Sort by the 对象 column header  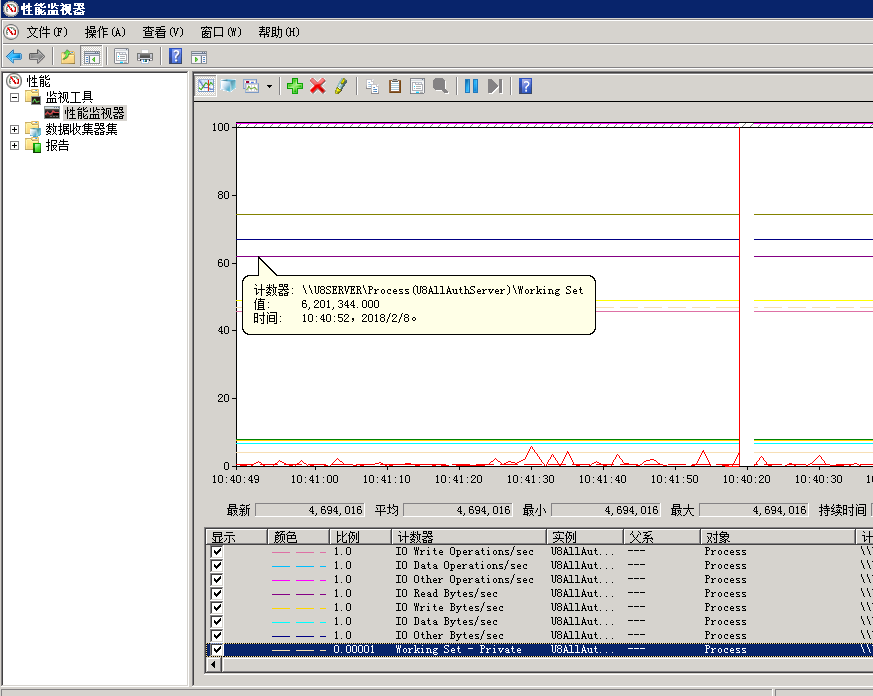pyautogui.click(x=777, y=537)
